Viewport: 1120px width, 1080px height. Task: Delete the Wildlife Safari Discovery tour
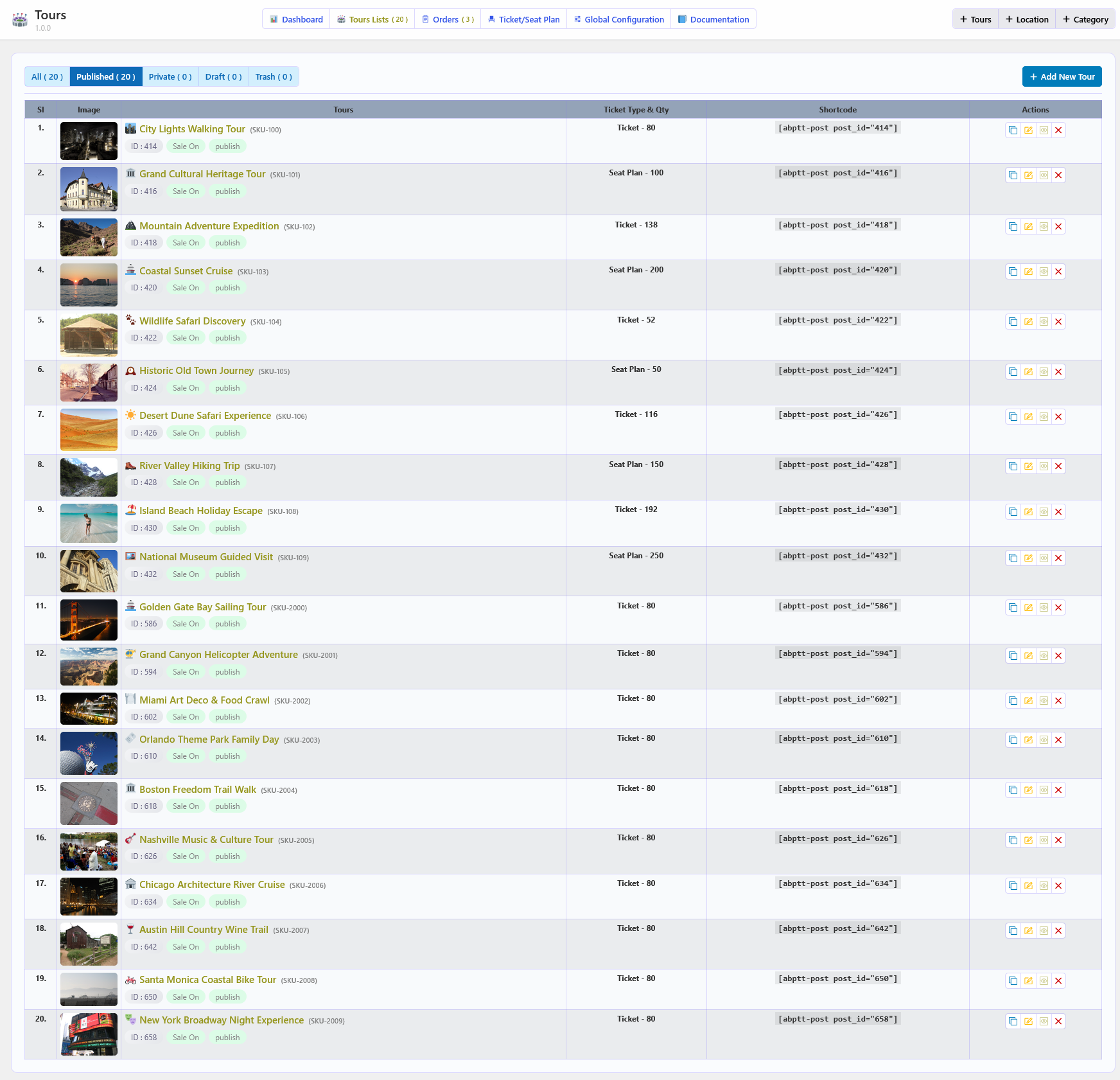tap(1058, 322)
